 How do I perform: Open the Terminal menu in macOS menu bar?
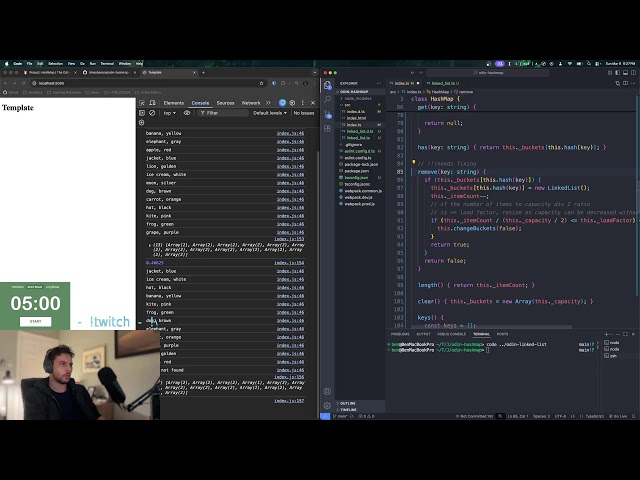point(107,64)
